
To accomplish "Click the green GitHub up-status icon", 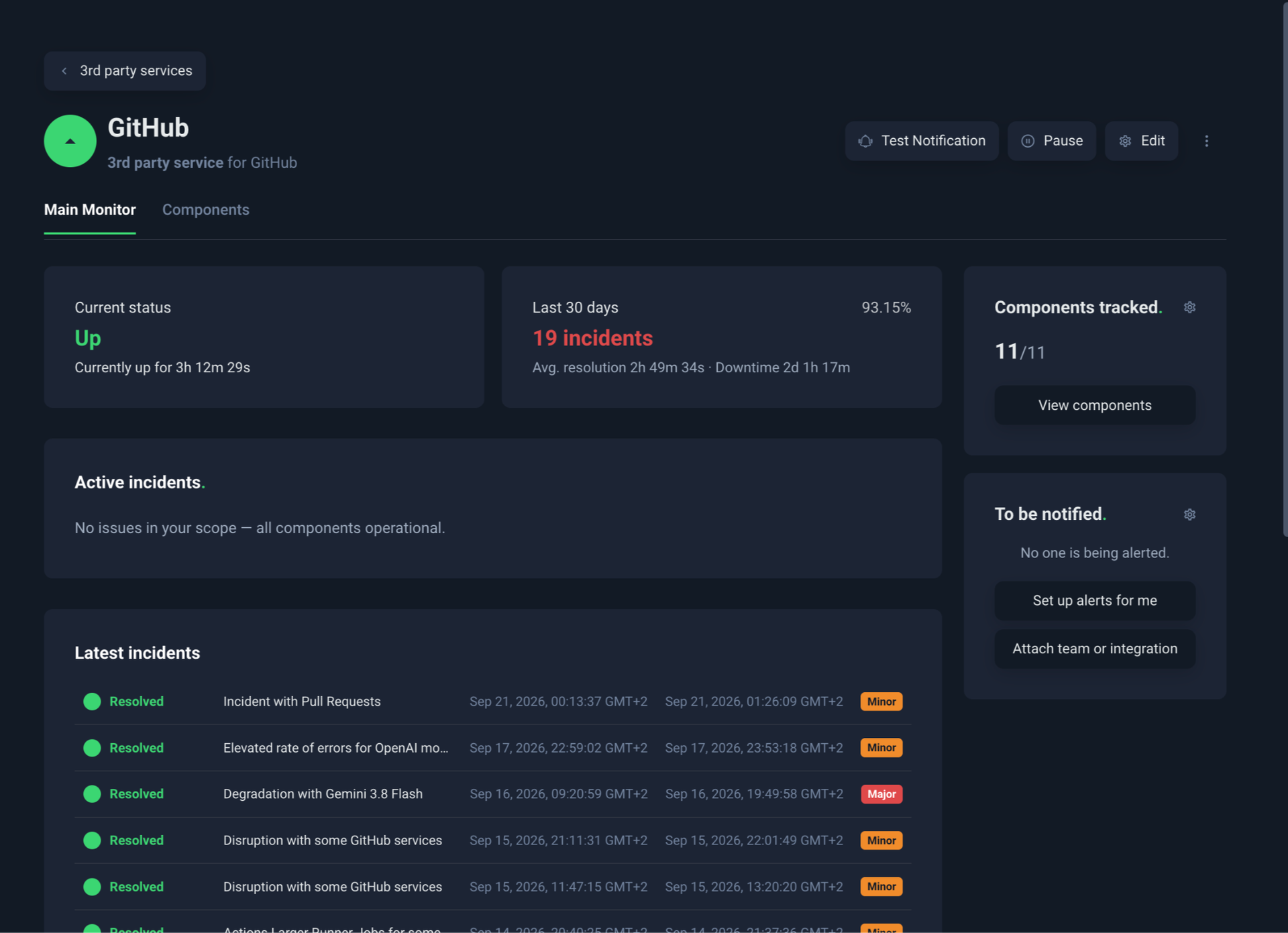I will [x=70, y=141].
